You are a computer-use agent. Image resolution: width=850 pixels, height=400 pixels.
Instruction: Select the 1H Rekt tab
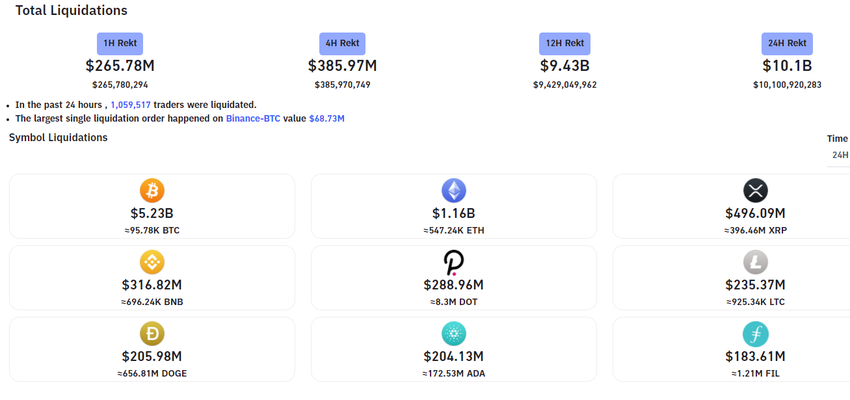pyautogui.click(x=120, y=44)
